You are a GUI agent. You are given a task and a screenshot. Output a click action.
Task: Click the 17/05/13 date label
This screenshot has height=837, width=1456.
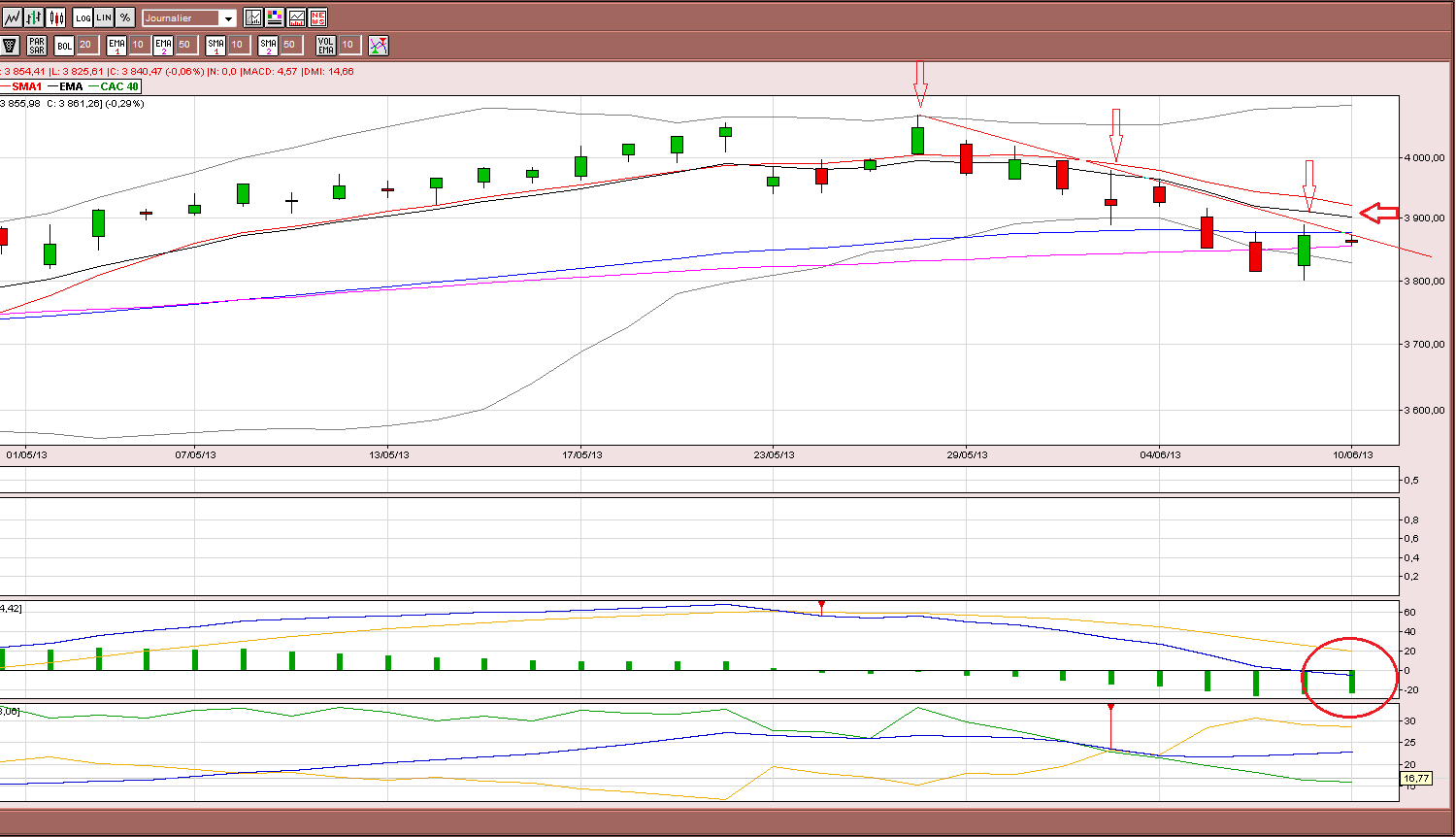(x=581, y=454)
